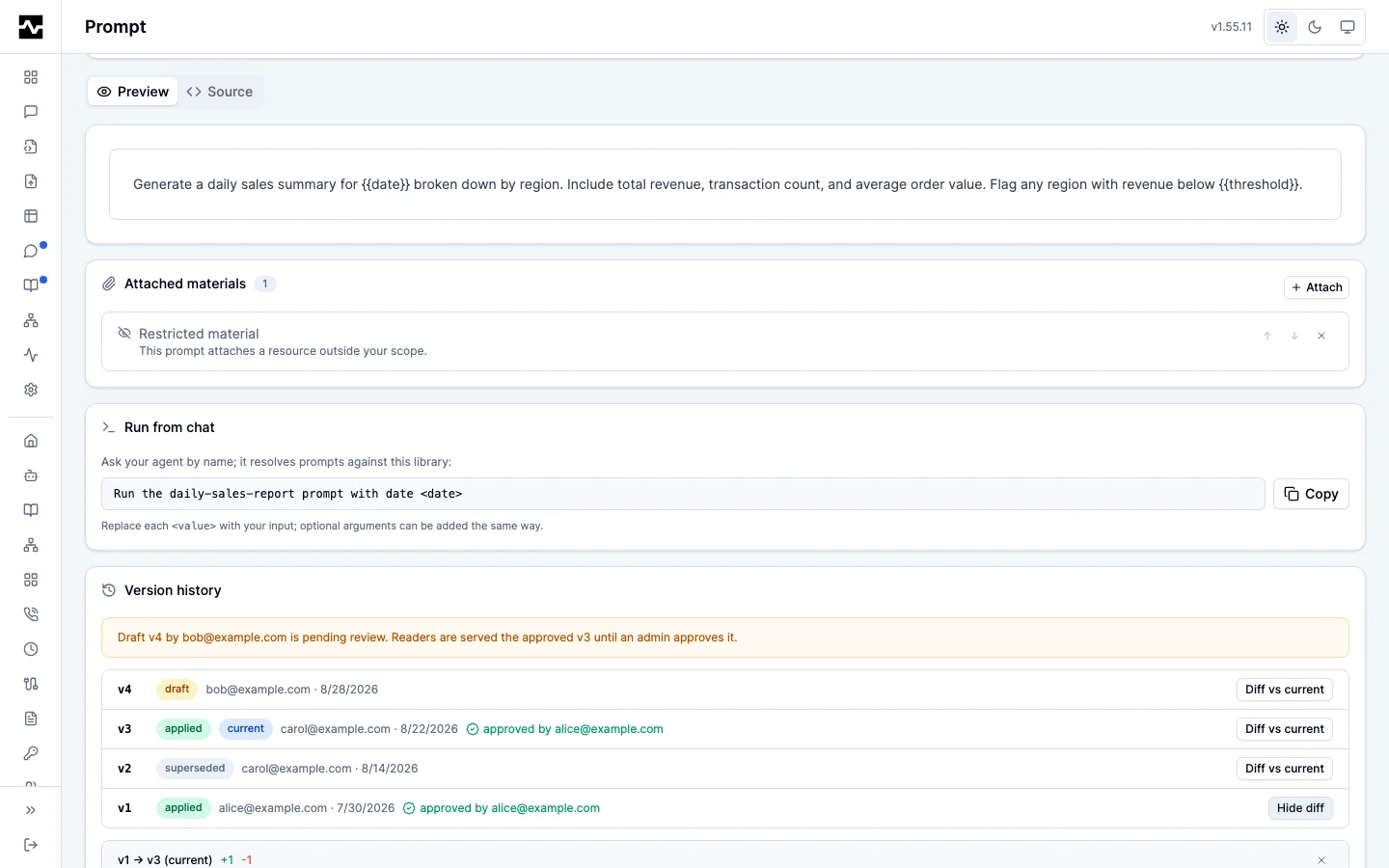Click the 'current' badge on v3
This screenshot has width=1389, height=868.
click(246, 729)
